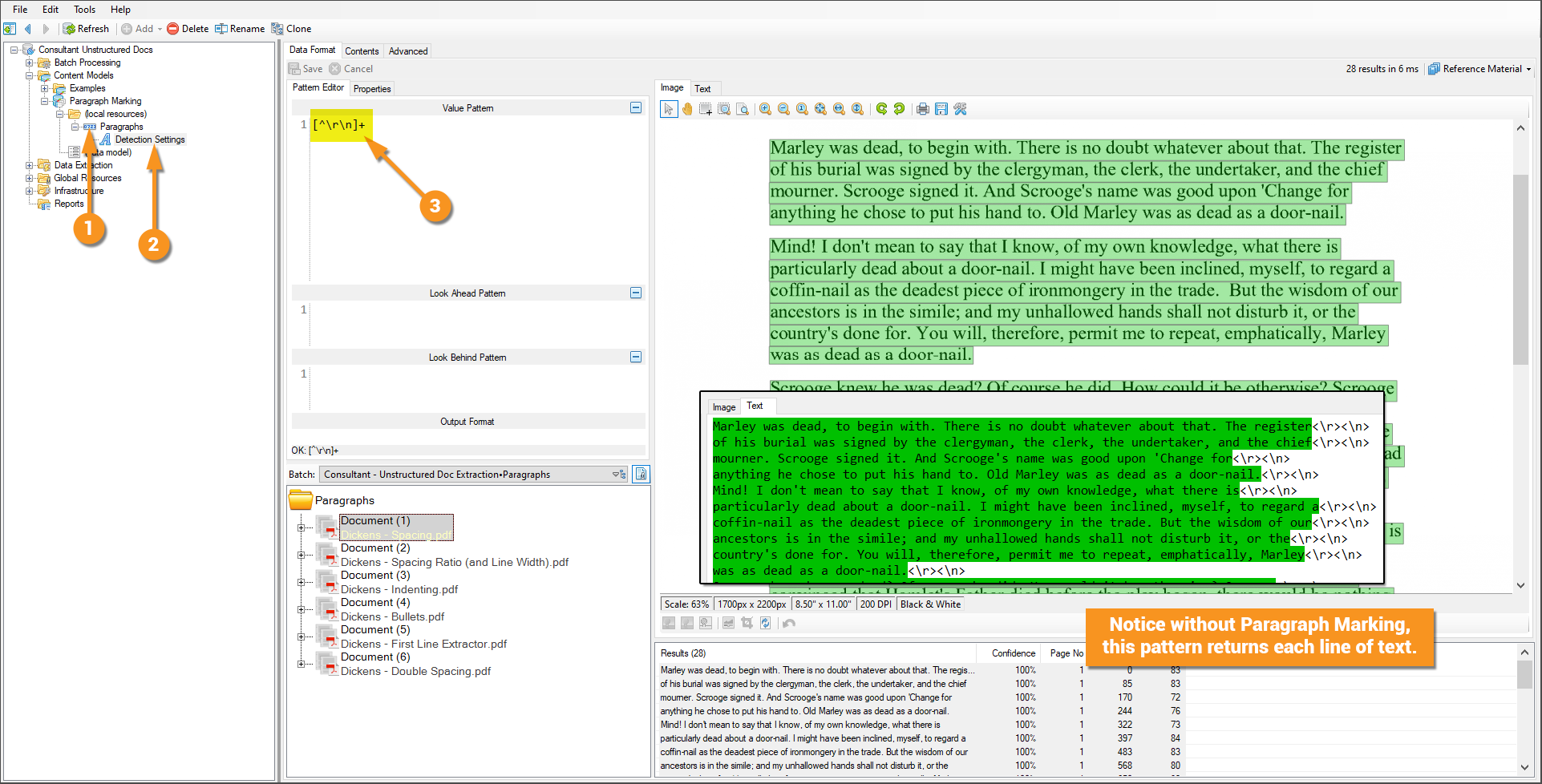
Task: Click the zoom-to-selection tool icon
Action: click(724, 109)
